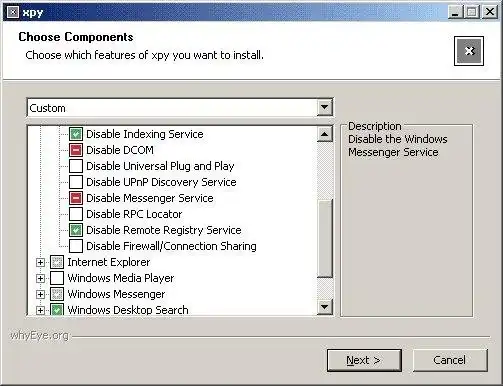Click the component list scrollbar thumb
503x386 pixels.
pos(325,238)
